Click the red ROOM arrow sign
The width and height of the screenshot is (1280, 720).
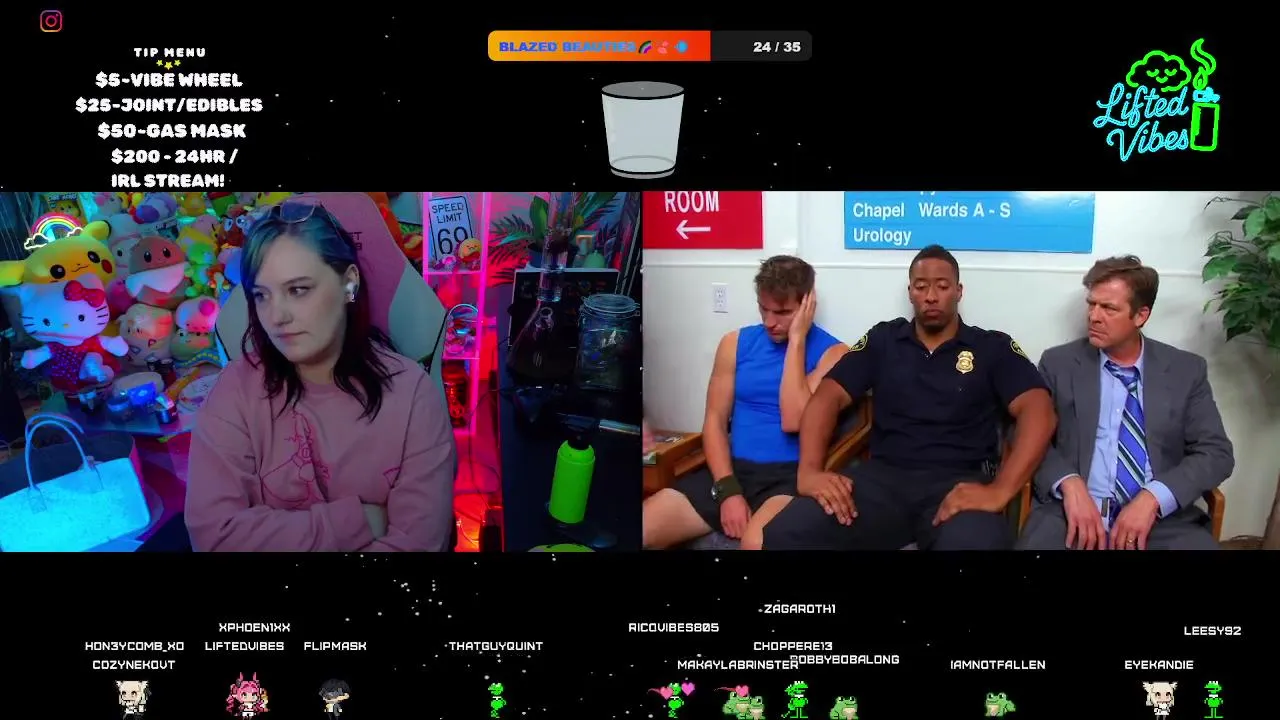click(702, 219)
